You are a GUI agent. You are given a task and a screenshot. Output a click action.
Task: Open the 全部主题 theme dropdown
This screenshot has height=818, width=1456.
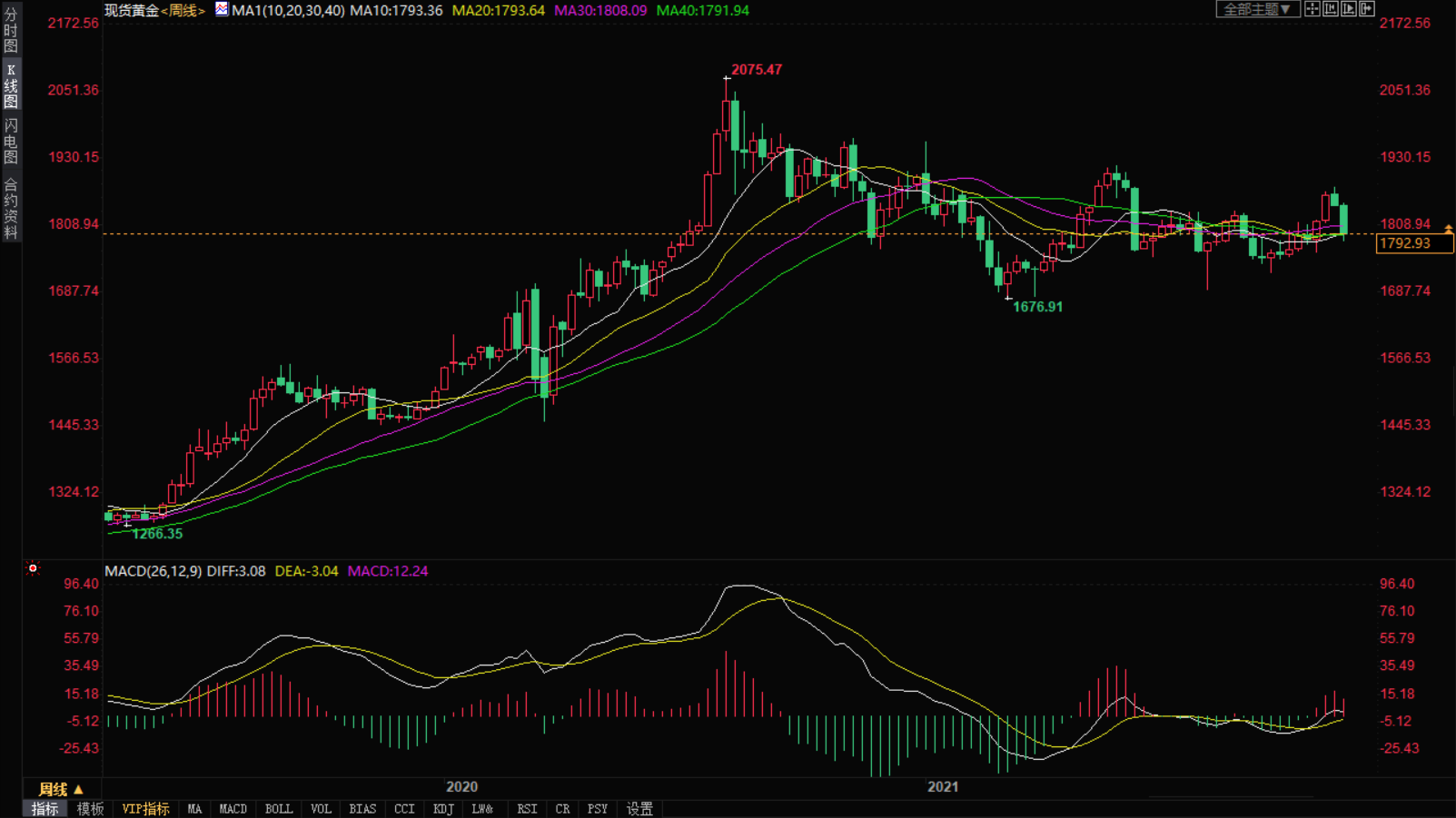tap(1257, 9)
